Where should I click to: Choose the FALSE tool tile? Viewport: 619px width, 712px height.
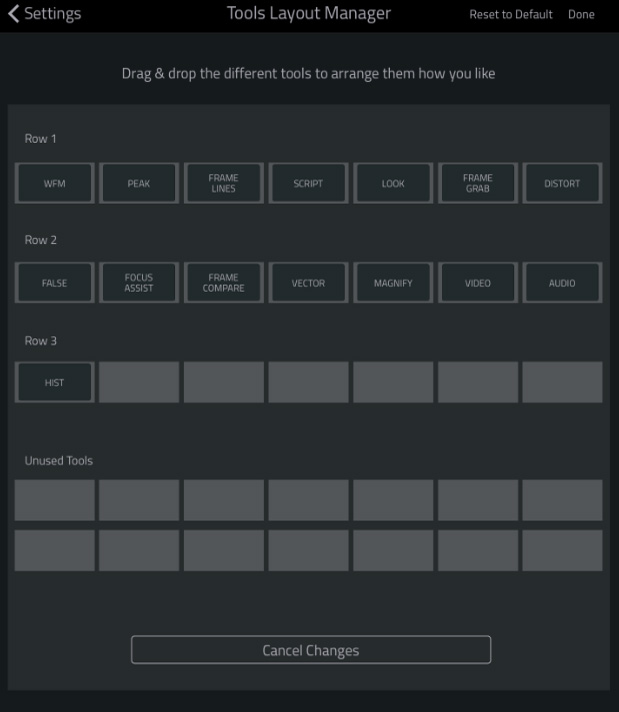click(54, 282)
